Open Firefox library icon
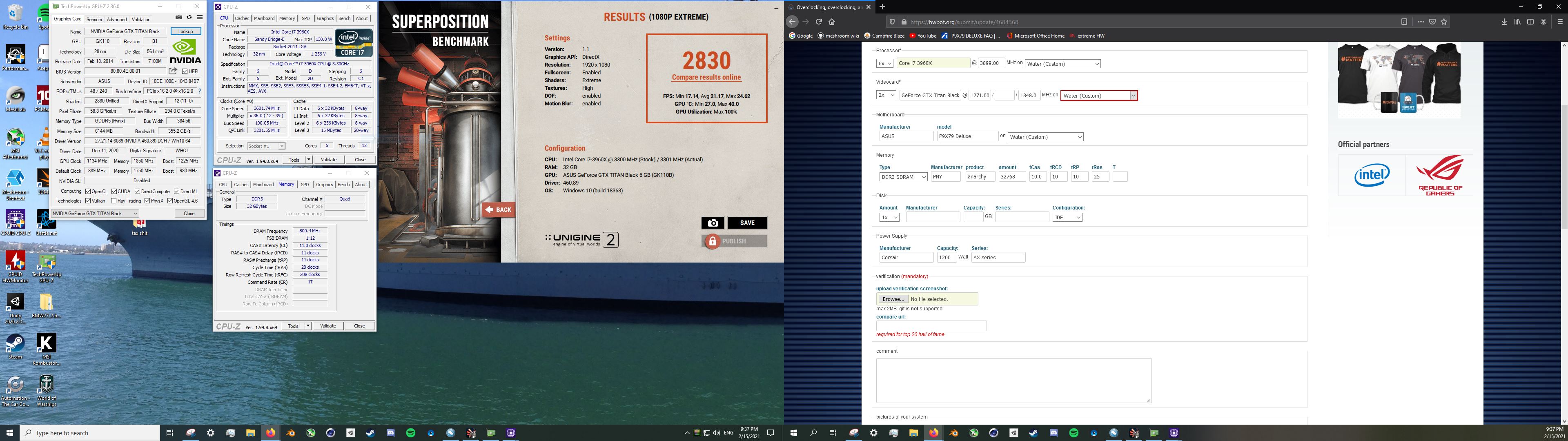1568x441 pixels. tap(1517, 22)
